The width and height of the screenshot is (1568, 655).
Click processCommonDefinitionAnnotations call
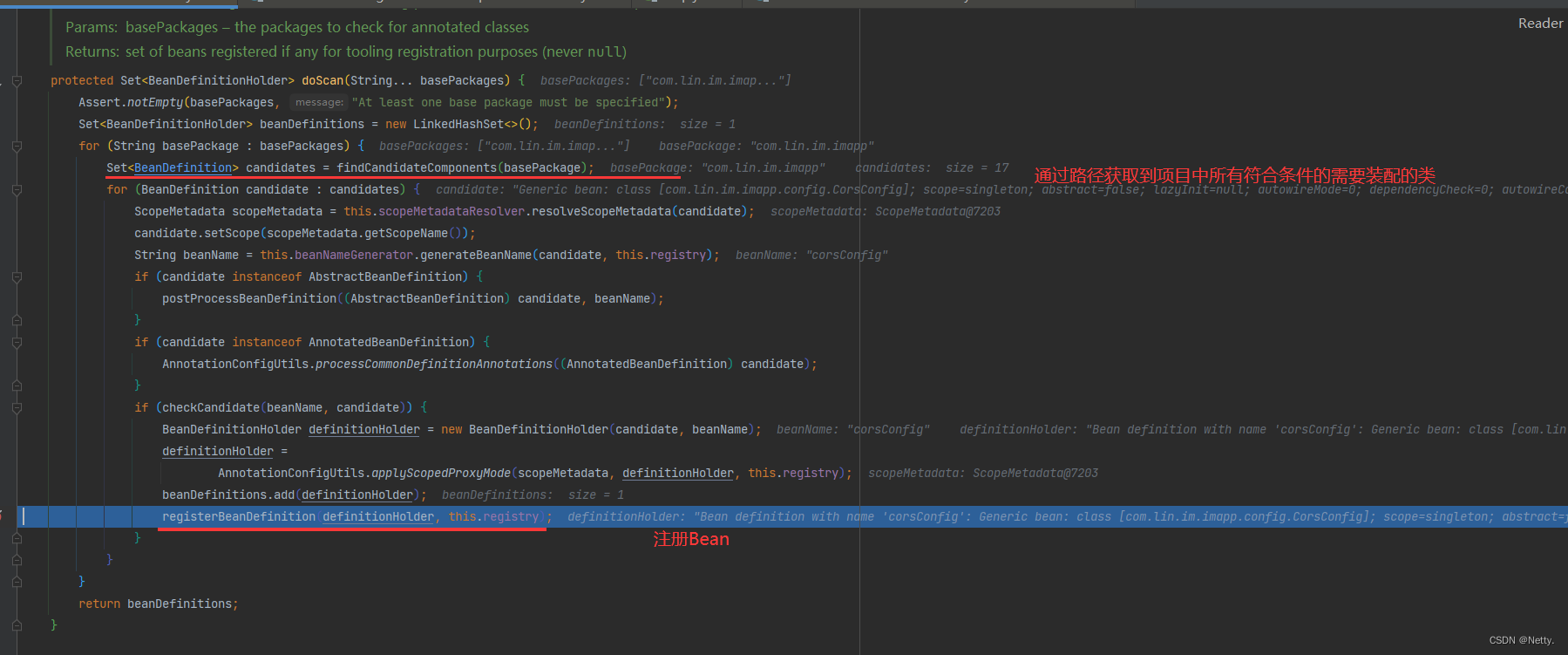[x=434, y=364]
